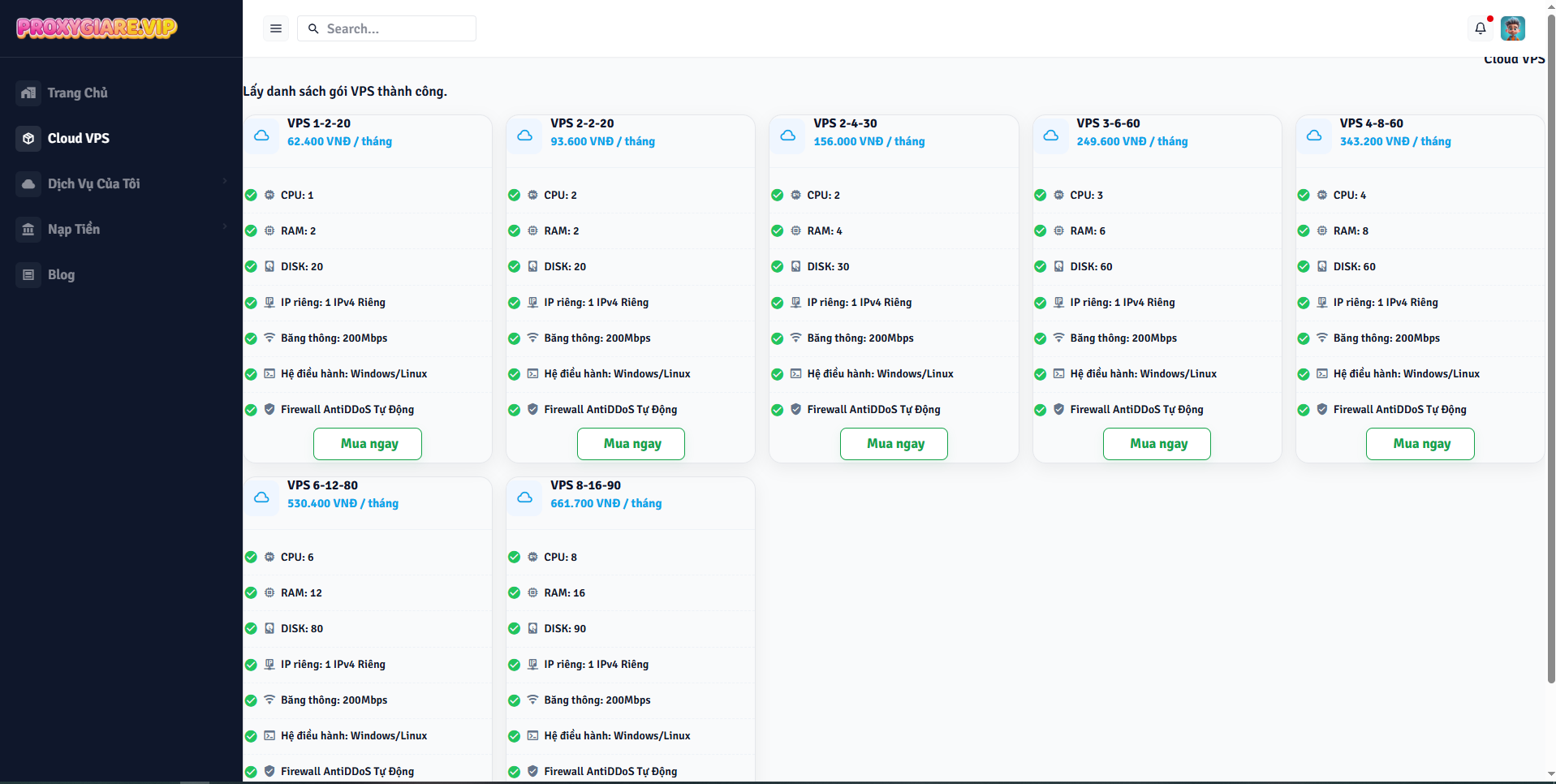Click the hamburger menu toggle icon
Screen dimensions: 1556x784
click(276, 28)
